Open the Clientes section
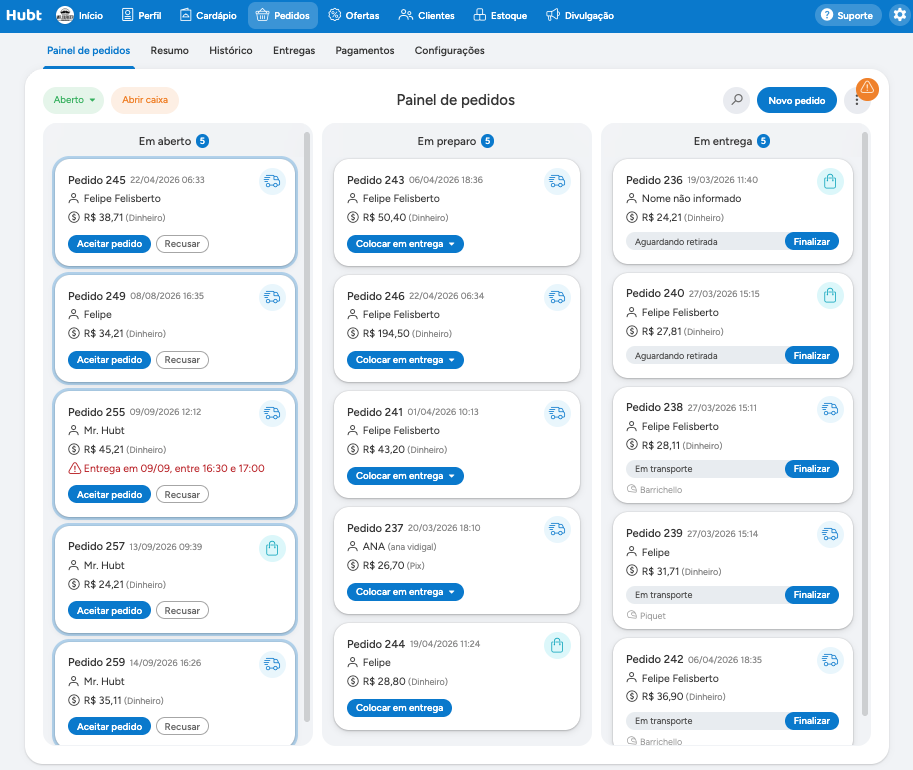Viewport: 913px width, 770px height. 427,15
